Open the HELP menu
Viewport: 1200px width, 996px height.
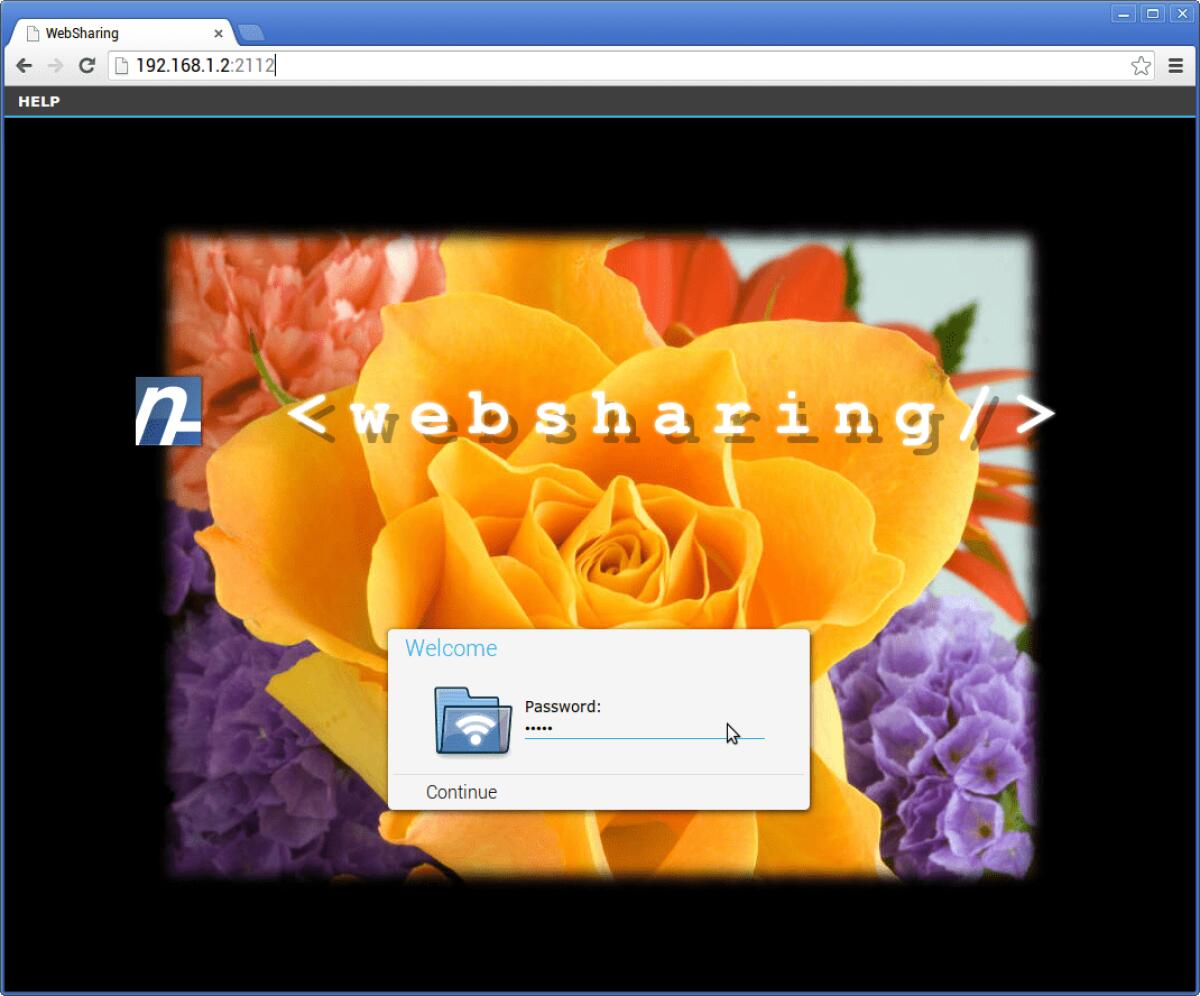[x=39, y=100]
